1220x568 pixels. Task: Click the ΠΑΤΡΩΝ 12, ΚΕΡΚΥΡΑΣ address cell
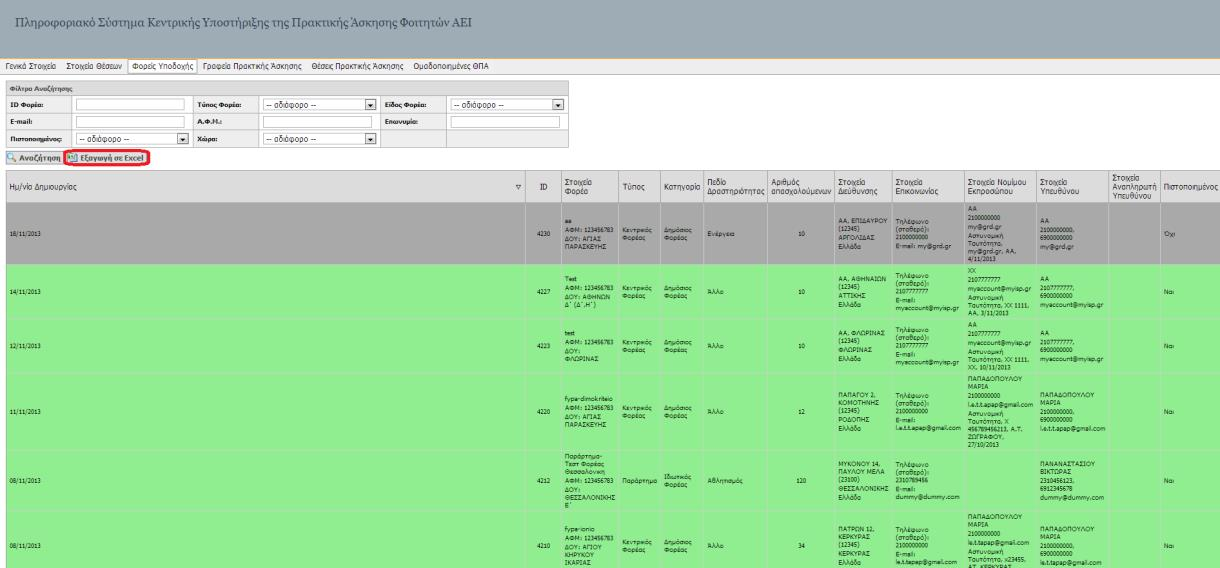tap(862, 539)
